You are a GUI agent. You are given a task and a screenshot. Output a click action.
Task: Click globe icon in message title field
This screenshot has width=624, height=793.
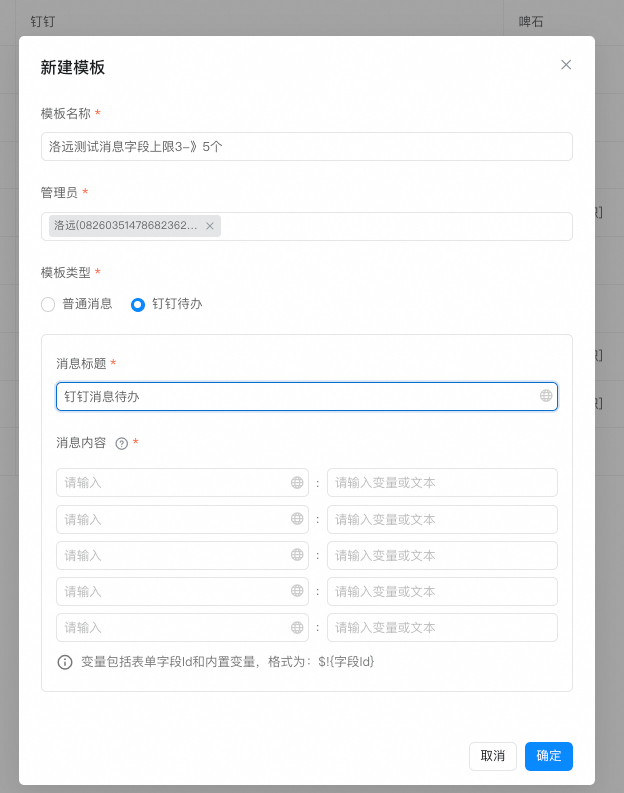click(546, 396)
